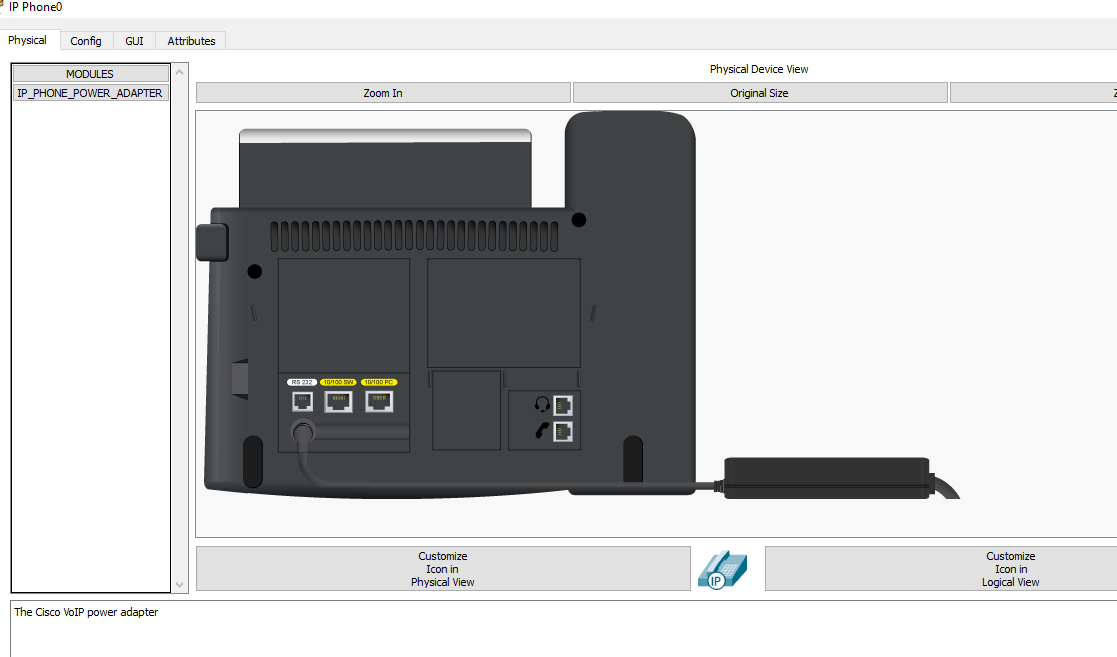1117x657 pixels.
Task: Switch to the Physical tab
Action: (x=27, y=40)
